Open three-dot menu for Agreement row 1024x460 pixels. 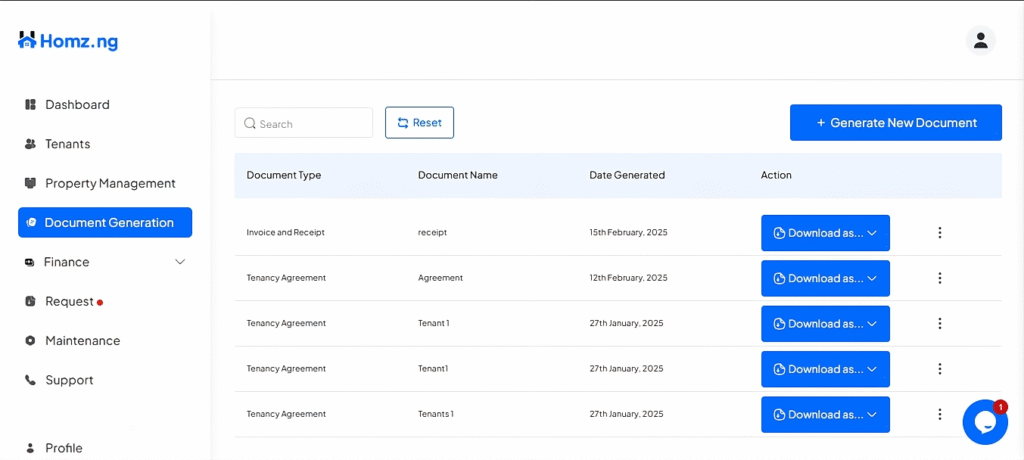940,278
